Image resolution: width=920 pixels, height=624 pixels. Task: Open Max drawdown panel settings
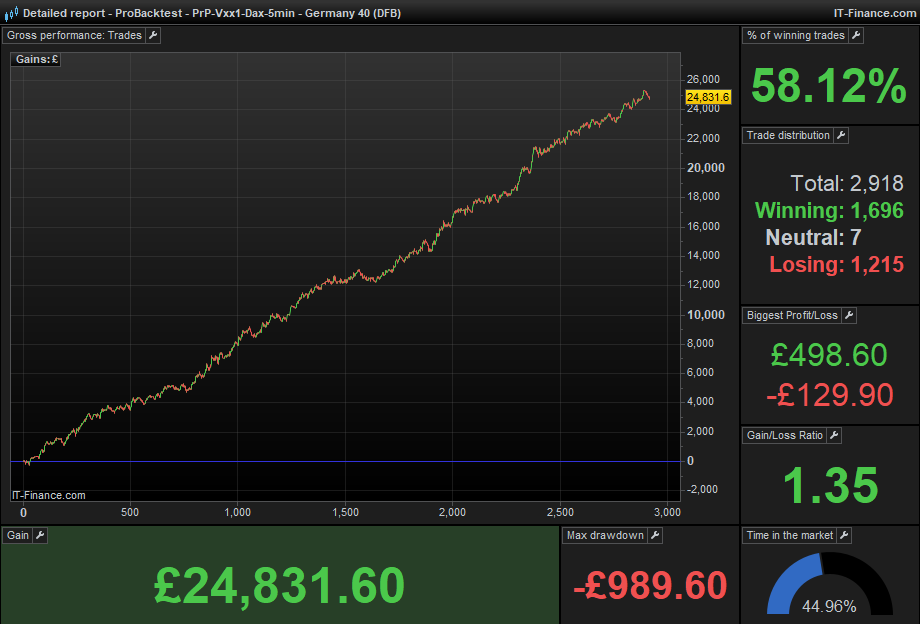click(x=654, y=535)
